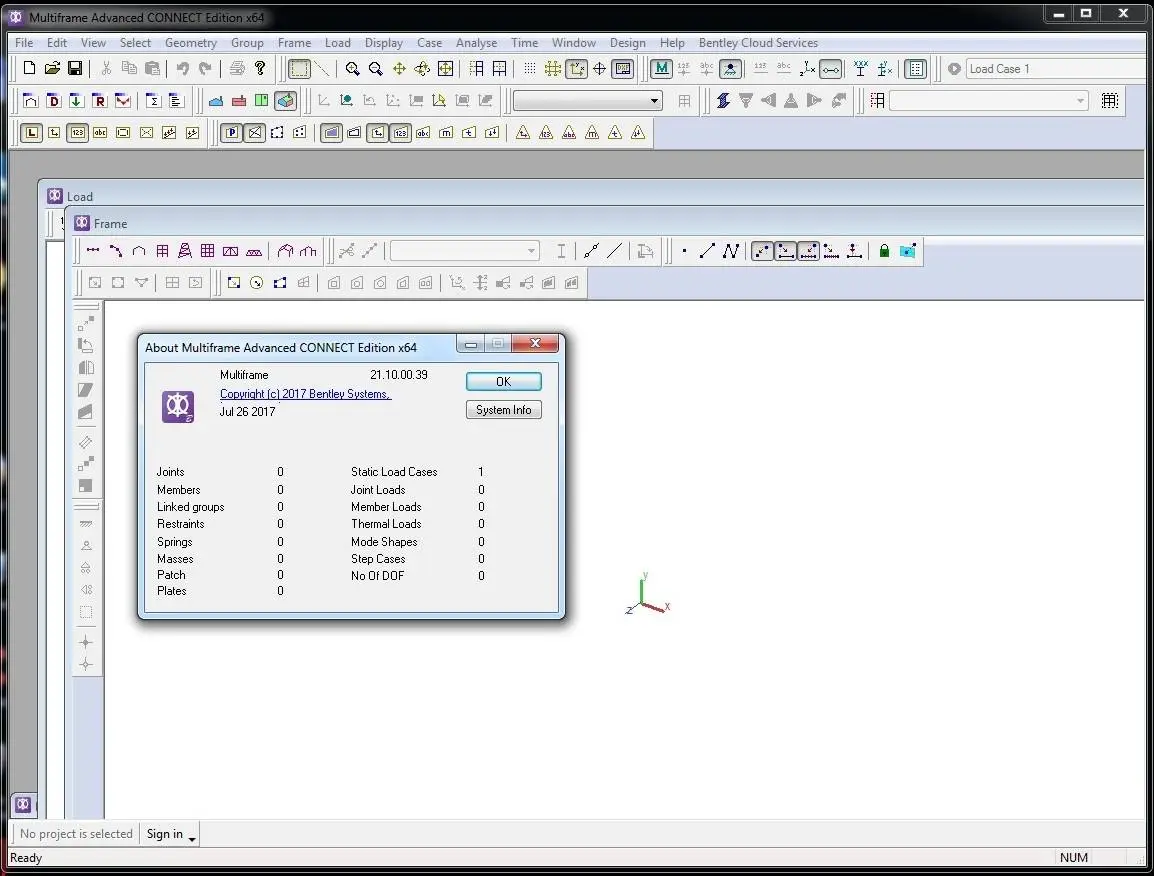Click the minimized Multiframe window icon at bottom-left

23,804
